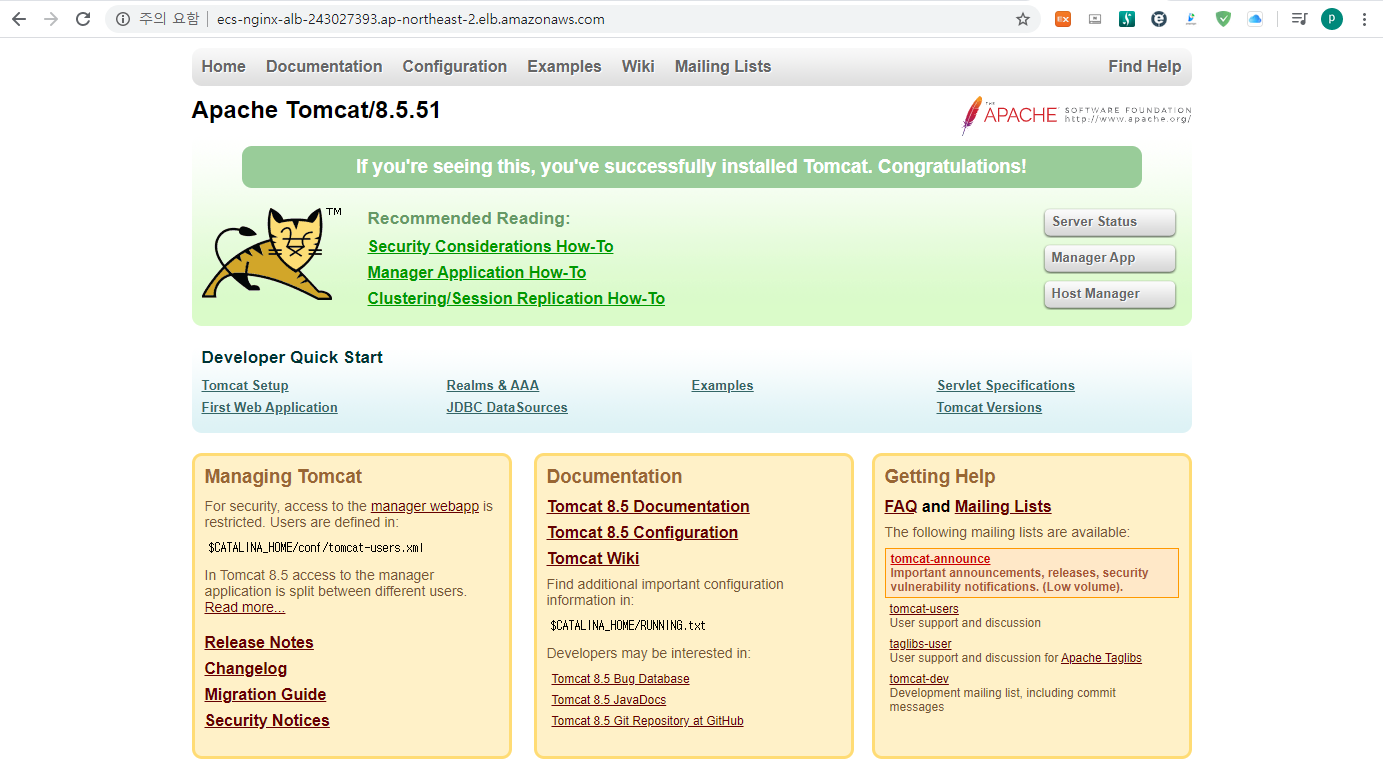The width and height of the screenshot is (1383, 779).
Task: Open the Examples nav item
Action: pos(564,67)
